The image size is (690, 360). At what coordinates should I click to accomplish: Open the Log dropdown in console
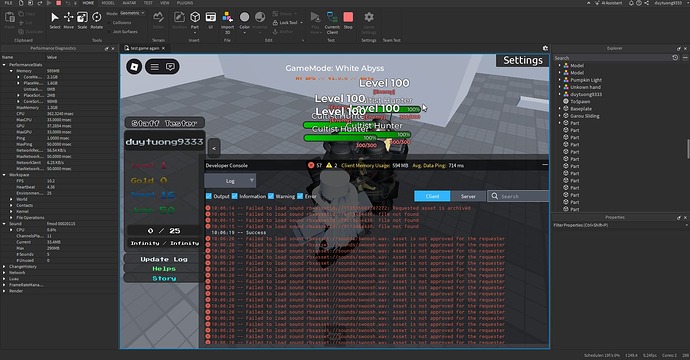(x=230, y=181)
